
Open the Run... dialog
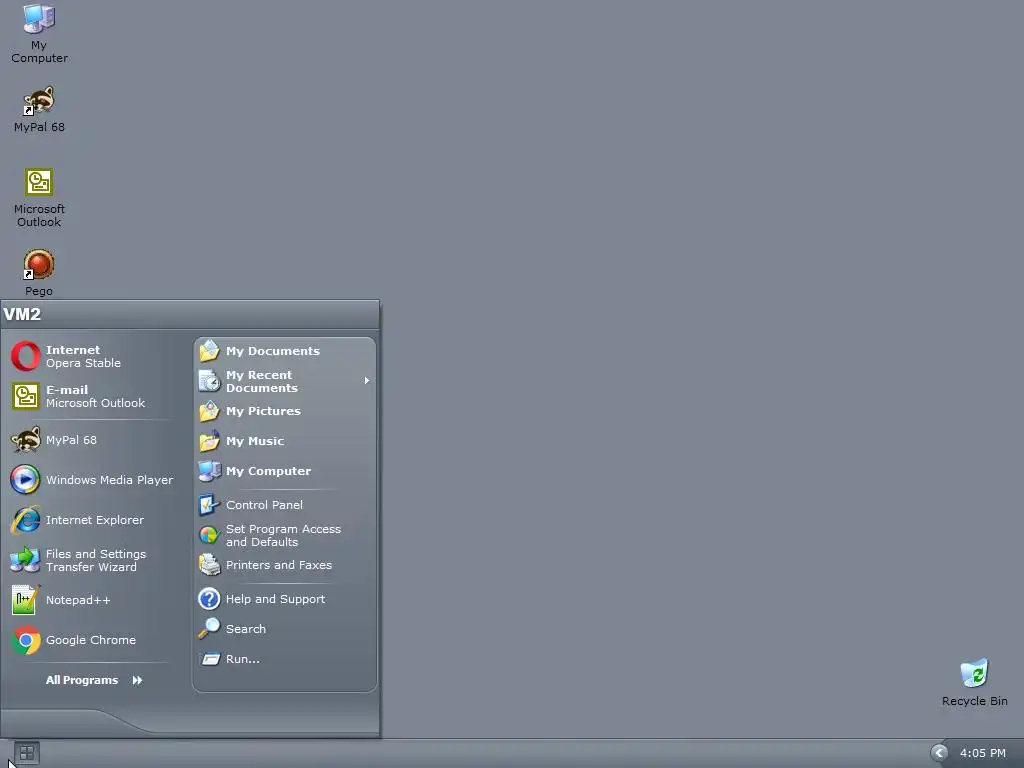click(x=285, y=659)
